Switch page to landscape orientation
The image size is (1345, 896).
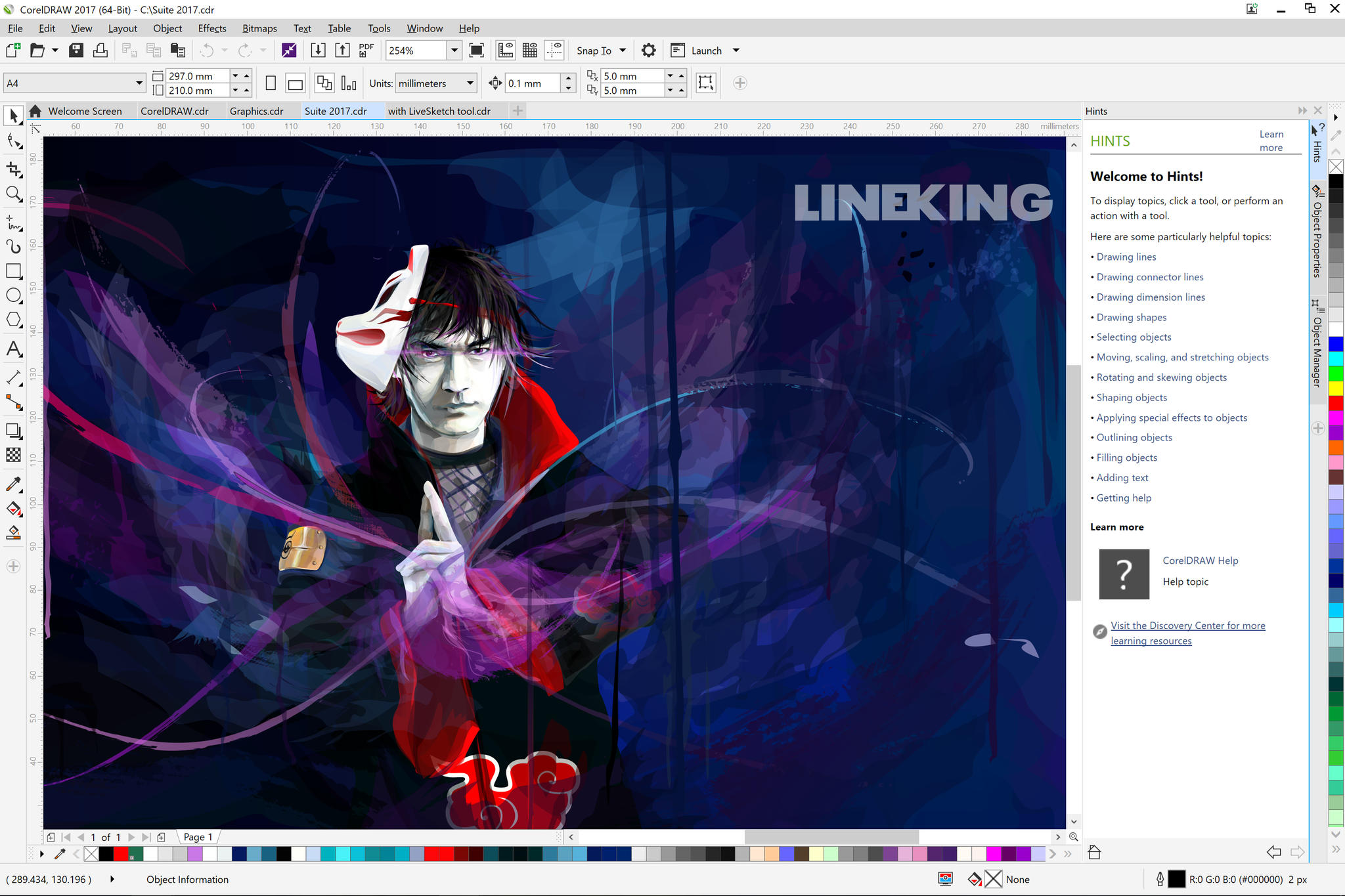click(x=296, y=83)
